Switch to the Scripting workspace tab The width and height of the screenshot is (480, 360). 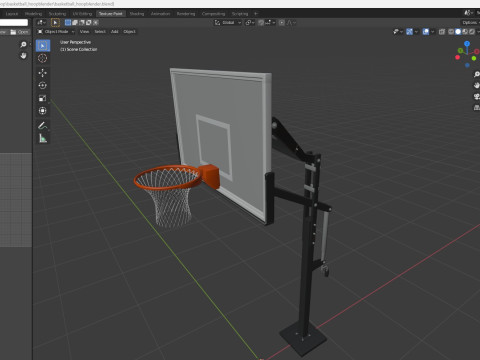pos(240,14)
